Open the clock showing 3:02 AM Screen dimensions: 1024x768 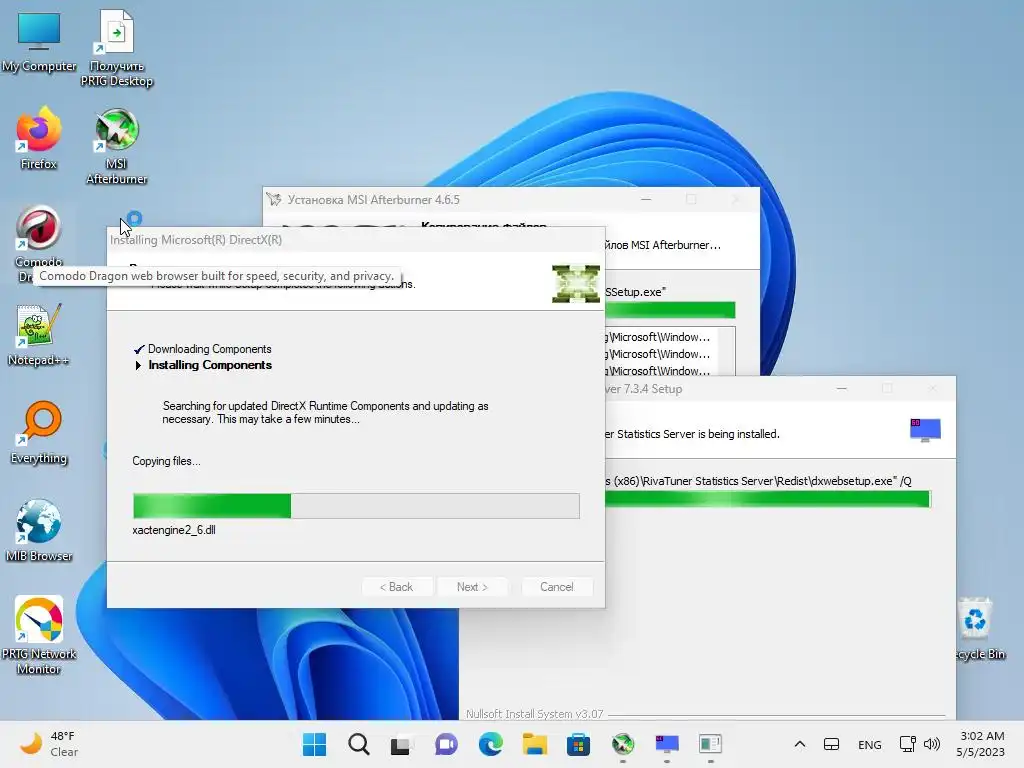(x=981, y=744)
